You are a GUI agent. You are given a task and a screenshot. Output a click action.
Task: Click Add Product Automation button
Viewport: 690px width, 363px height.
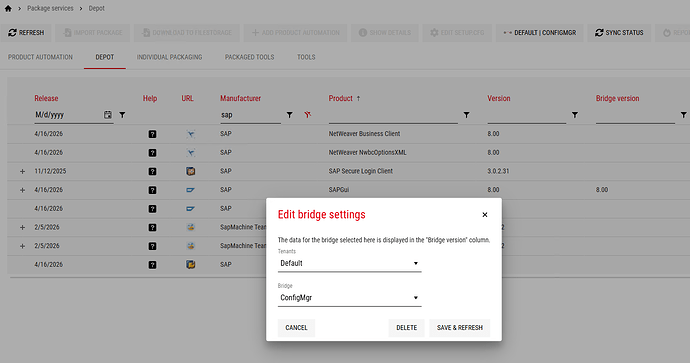(x=295, y=33)
